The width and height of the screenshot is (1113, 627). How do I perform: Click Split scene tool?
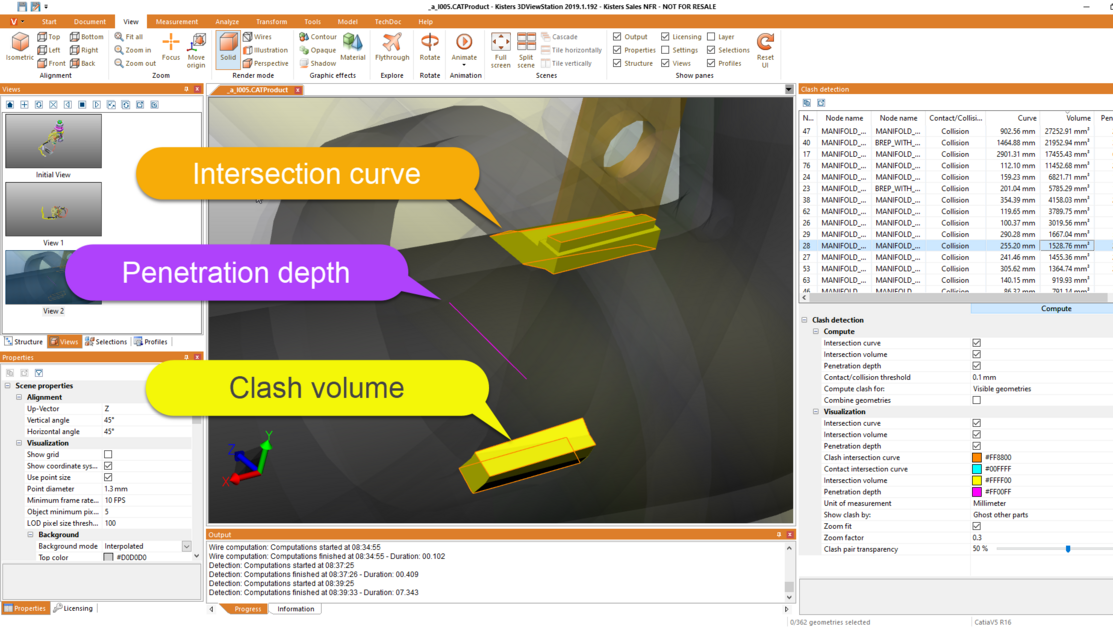526,50
